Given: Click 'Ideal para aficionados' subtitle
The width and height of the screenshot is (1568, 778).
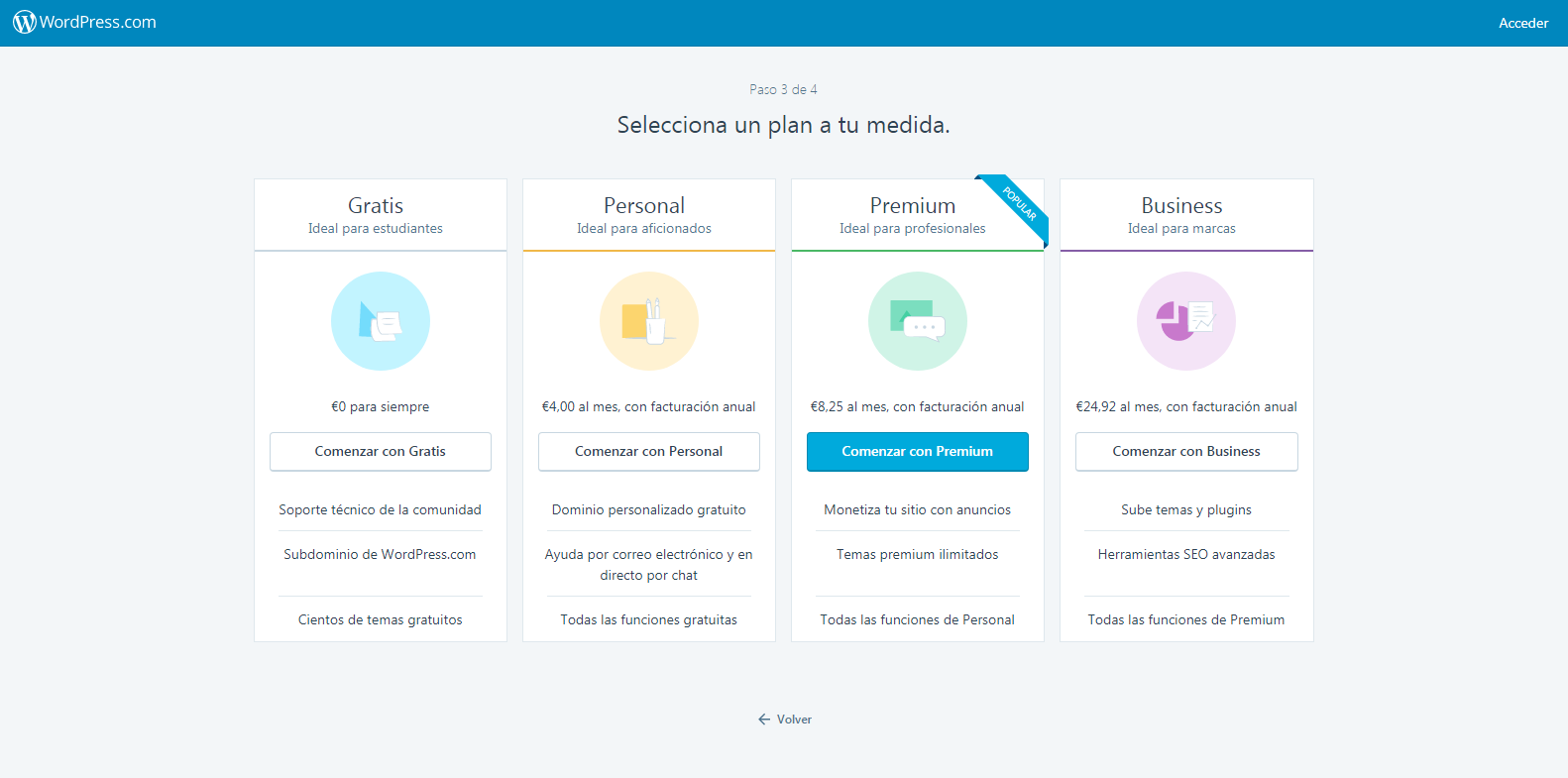Looking at the screenshot, I should point(644,228).
